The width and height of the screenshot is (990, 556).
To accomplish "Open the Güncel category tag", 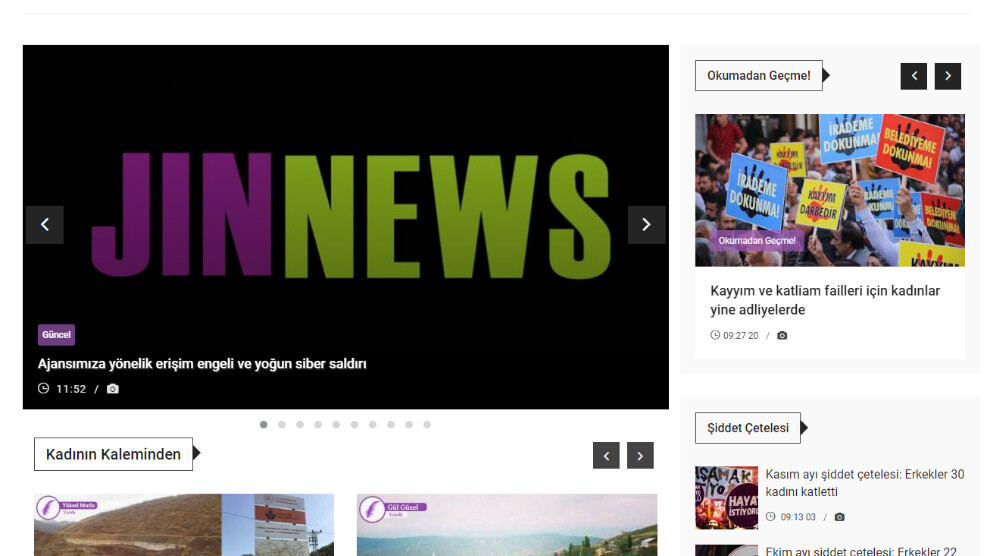I will click(x=56, y=335).
